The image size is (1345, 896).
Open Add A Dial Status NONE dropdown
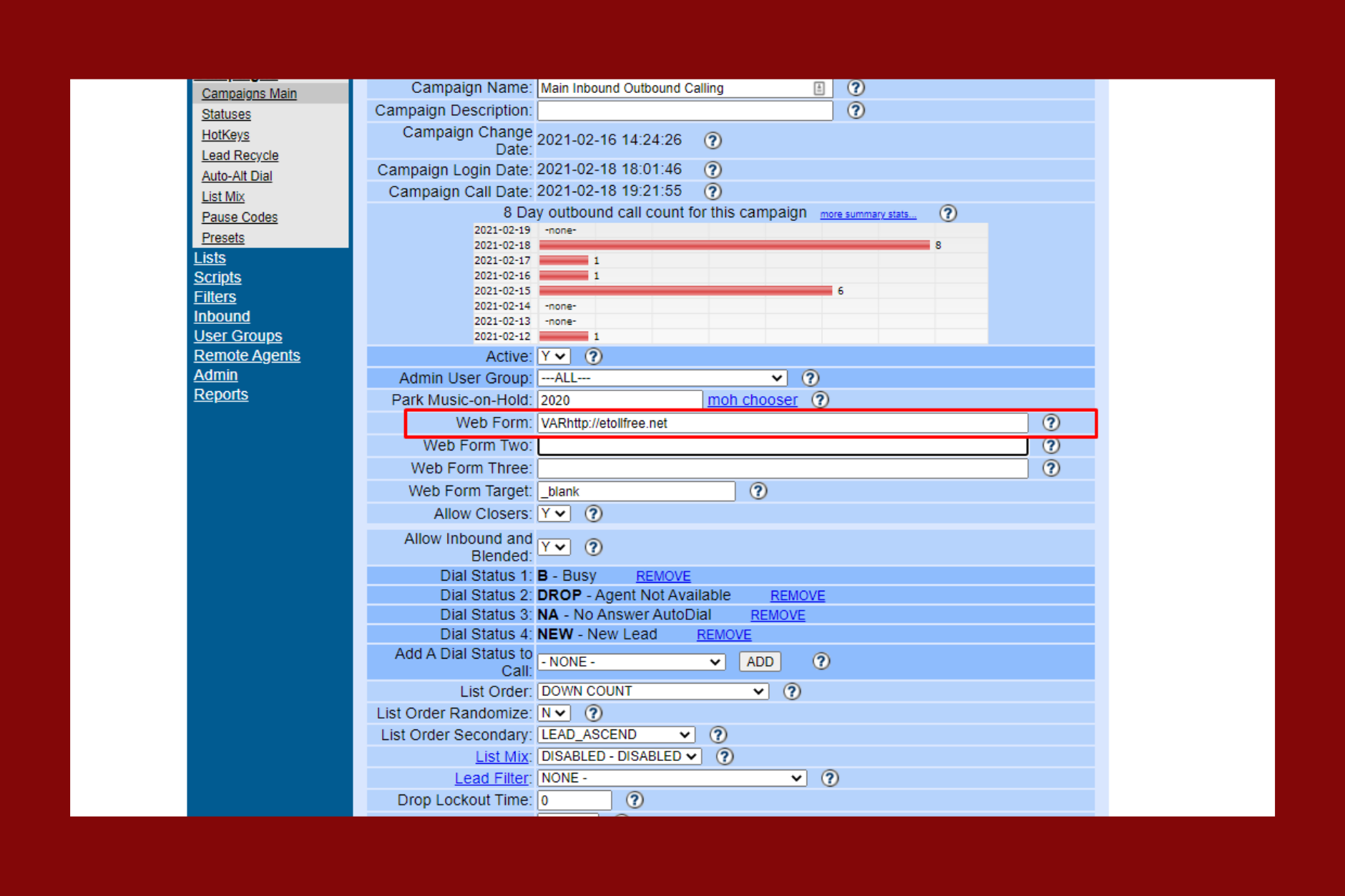(631, 662)
